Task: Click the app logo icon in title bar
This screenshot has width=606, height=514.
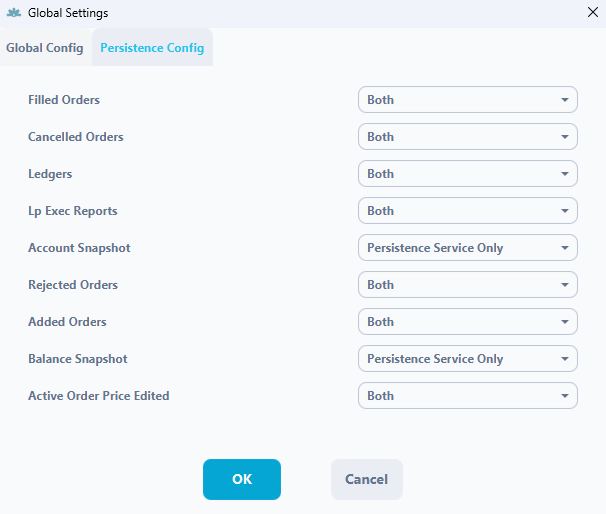Action: [14, 13]
